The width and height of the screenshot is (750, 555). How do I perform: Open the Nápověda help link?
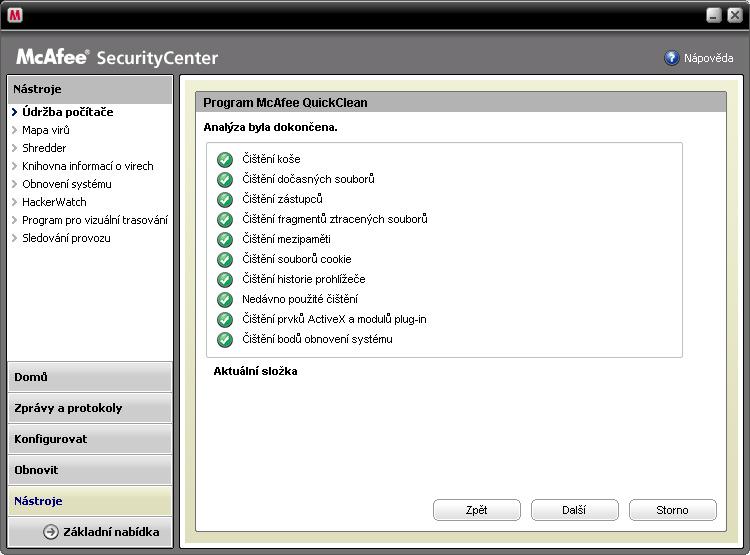pyautogui.click(x=708, y=58)
